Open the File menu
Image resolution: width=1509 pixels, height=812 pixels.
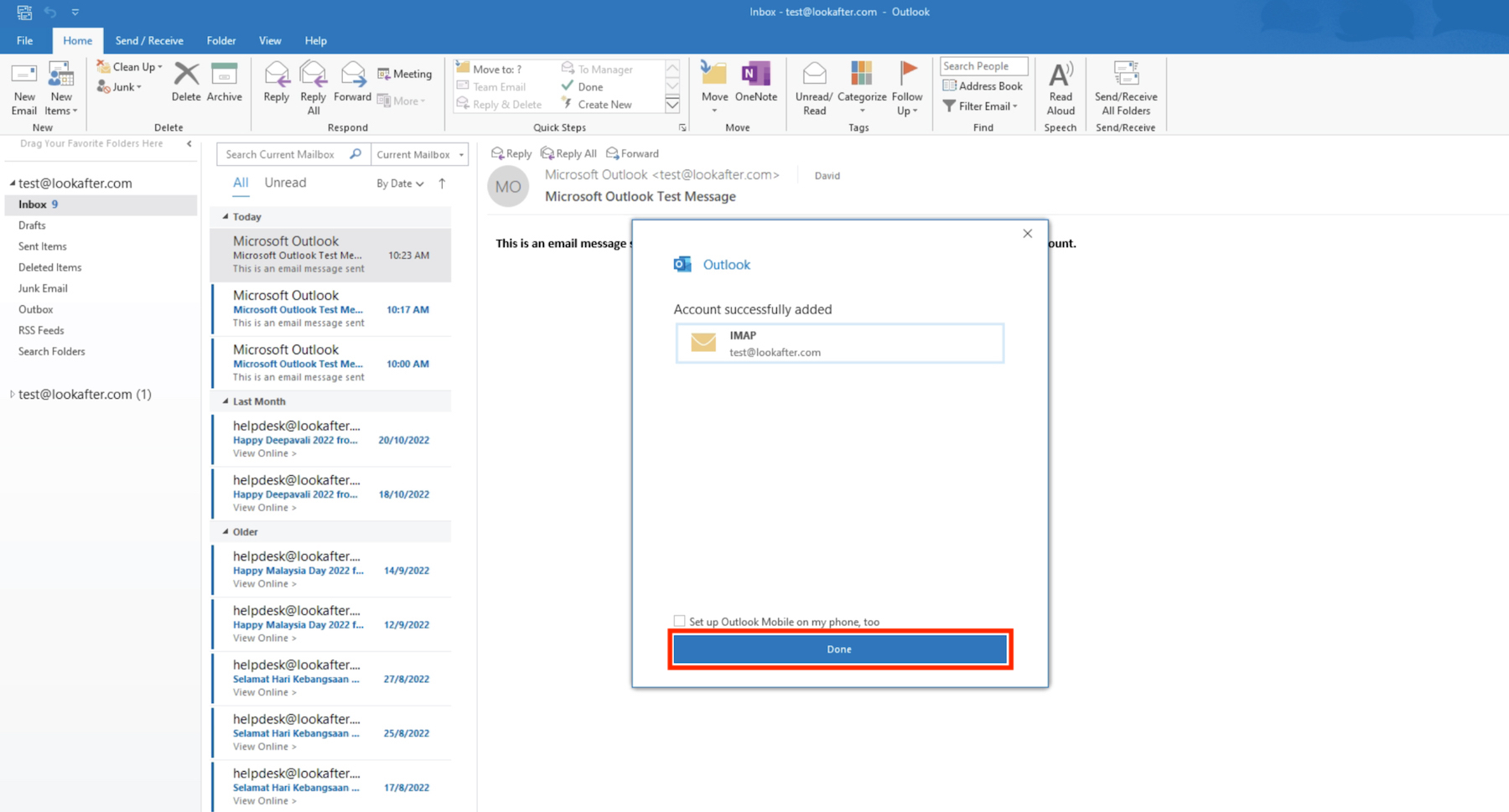25,40
